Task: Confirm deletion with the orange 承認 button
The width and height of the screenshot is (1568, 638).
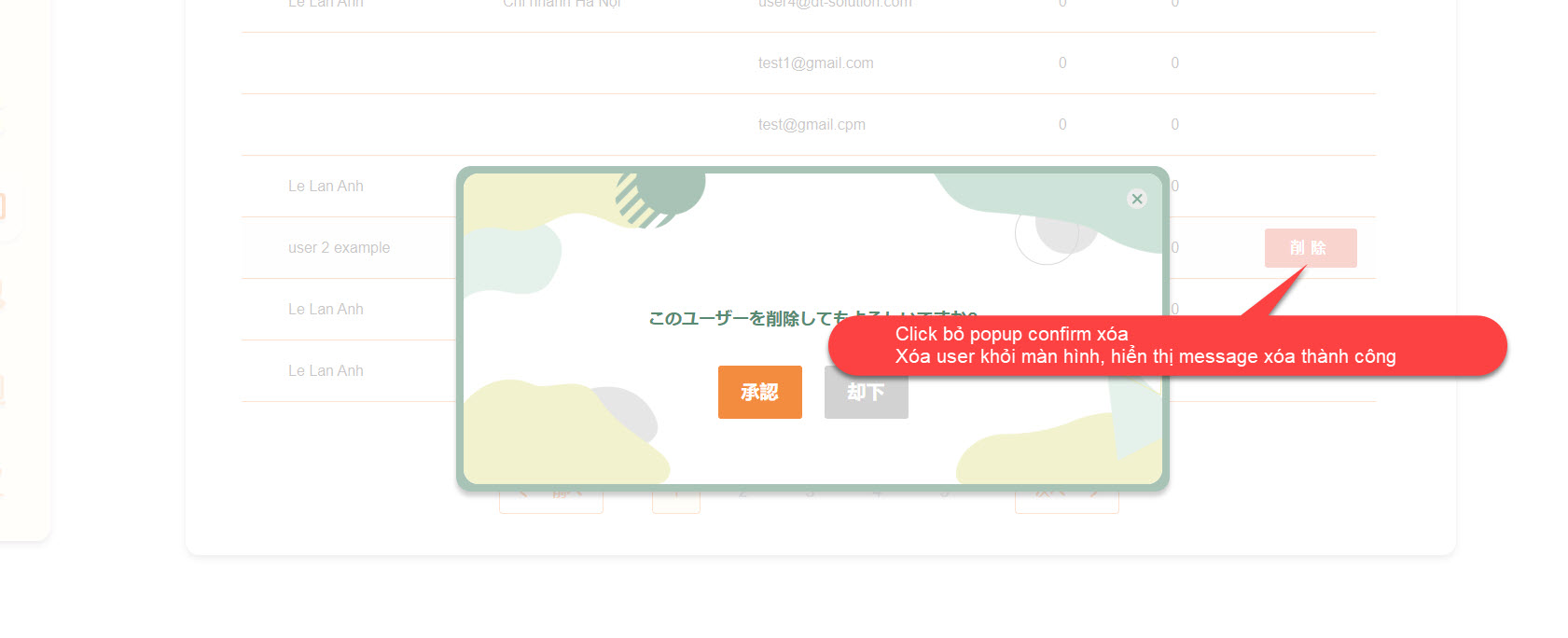Action: point(759,392)
